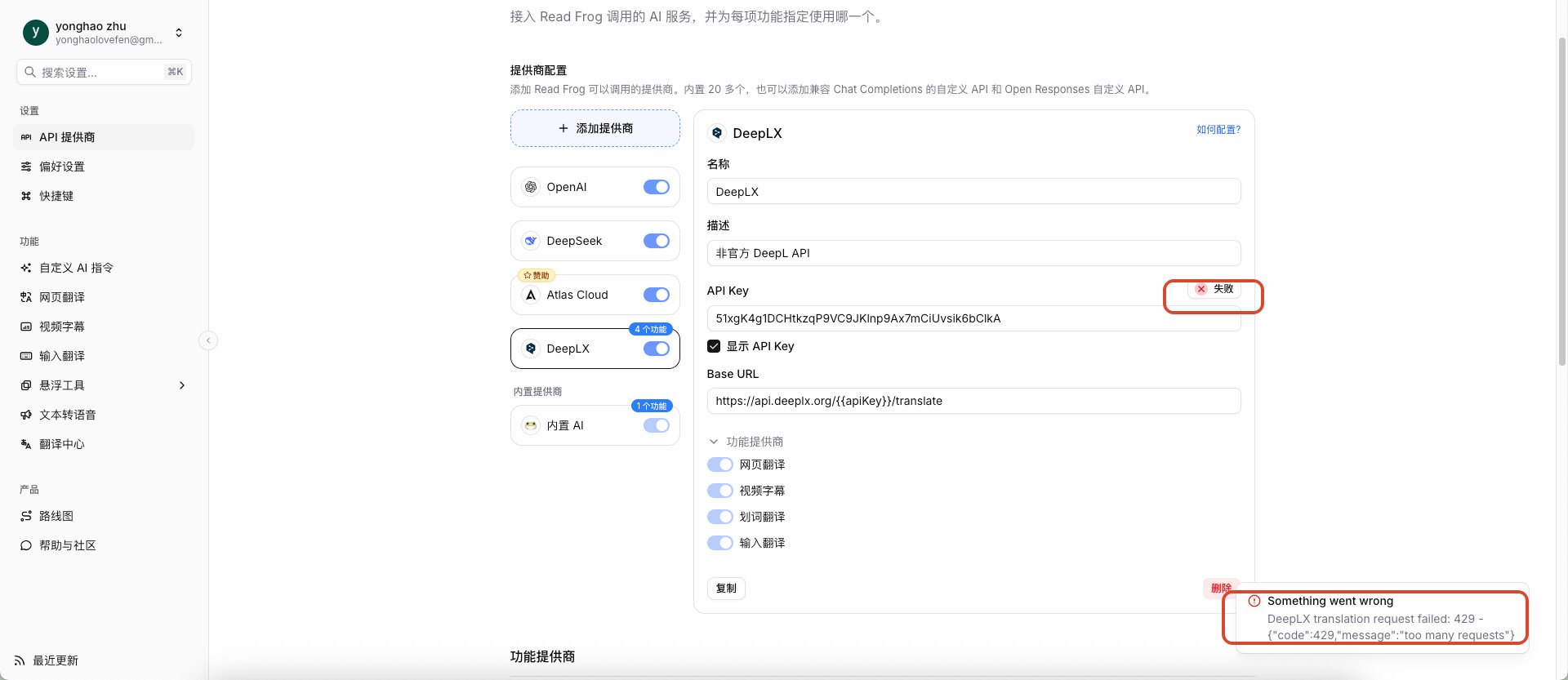This screenshot has height=680, width=1568.
Task: Toggle the 网页翻译 feature switch
Action: click(x=720, y=464)
